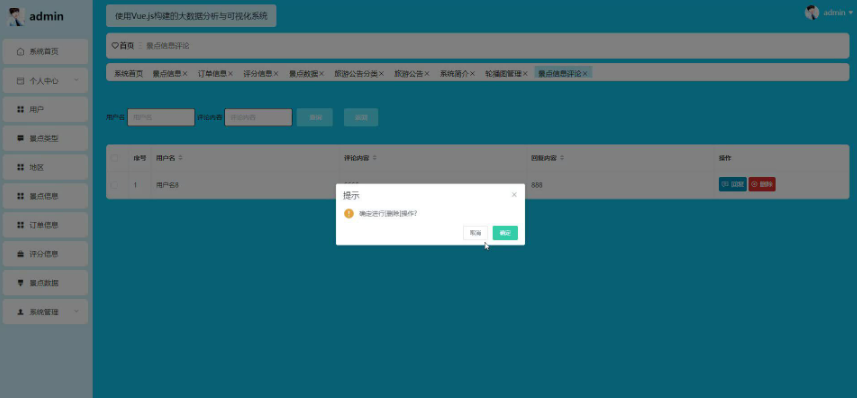Close the 订单信息 tab

(x=230, y=73)
